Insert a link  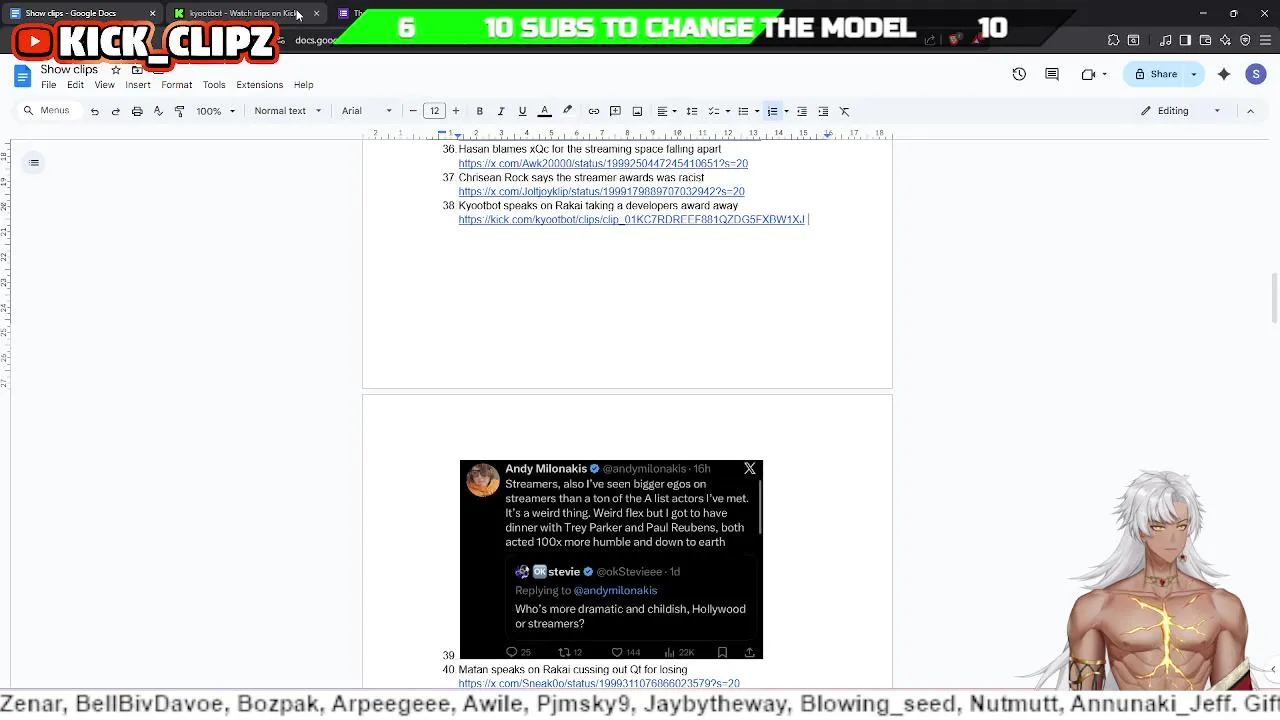594,111
